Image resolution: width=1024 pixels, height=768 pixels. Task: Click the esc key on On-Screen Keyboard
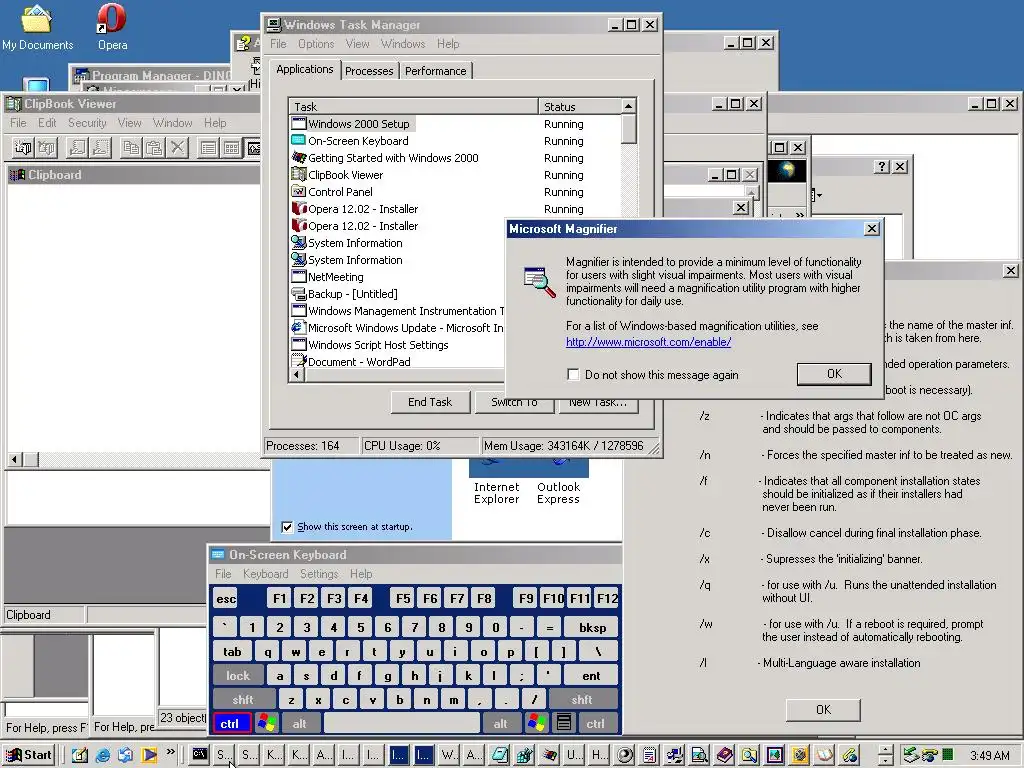[x=226, y=598]
